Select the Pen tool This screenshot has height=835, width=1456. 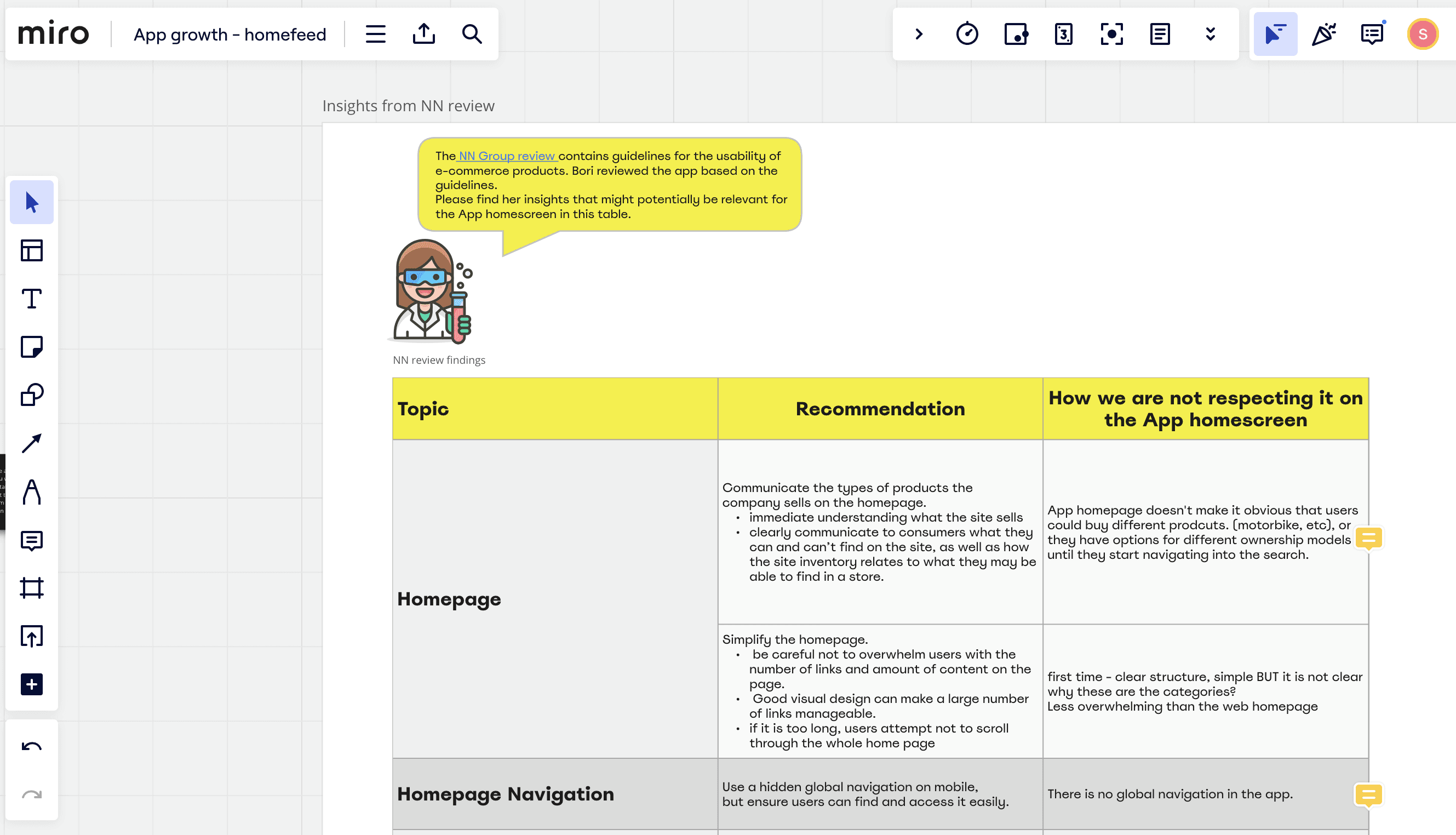tap(32, 492)
